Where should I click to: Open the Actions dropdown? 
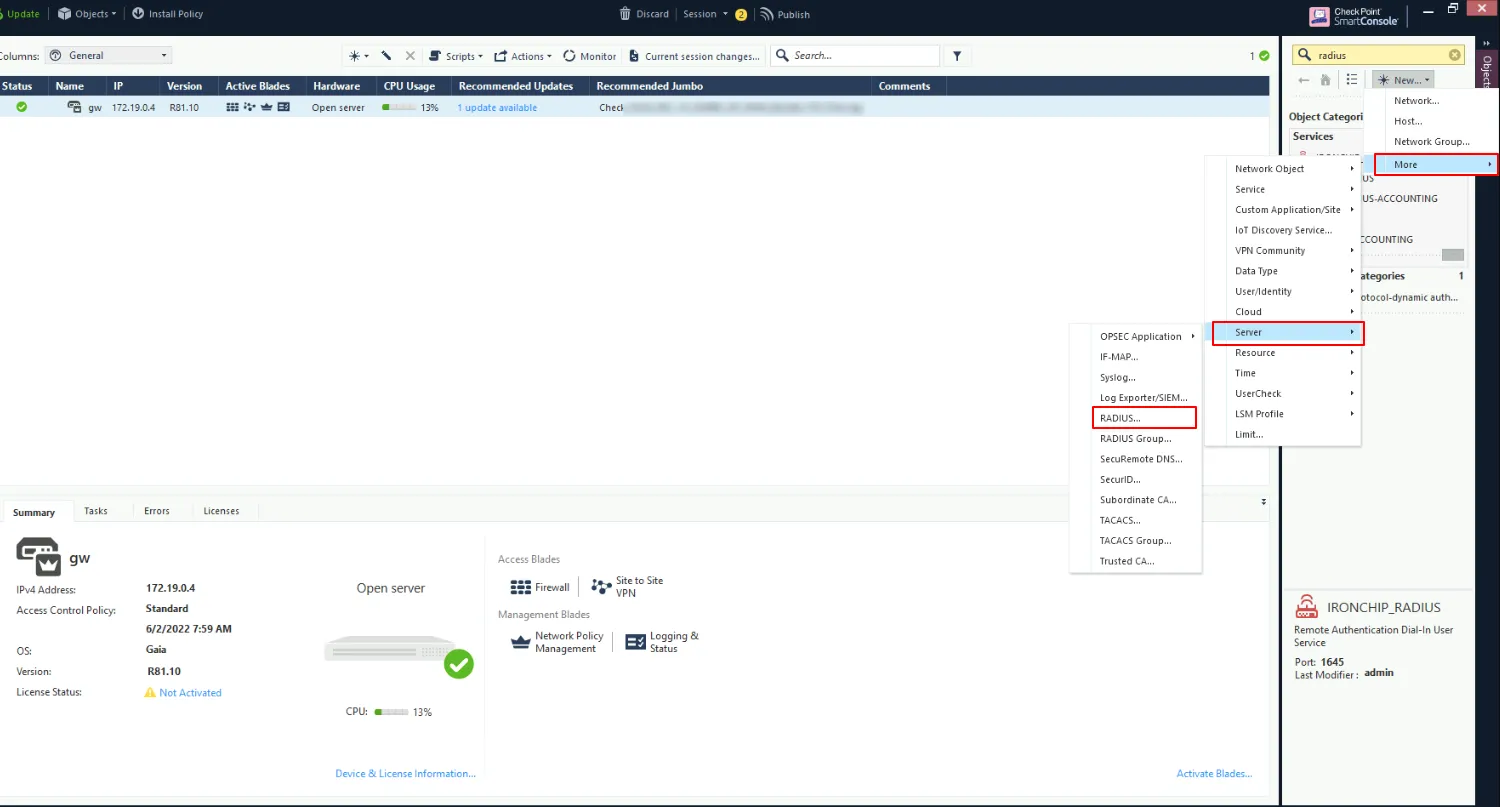[523, 56]
